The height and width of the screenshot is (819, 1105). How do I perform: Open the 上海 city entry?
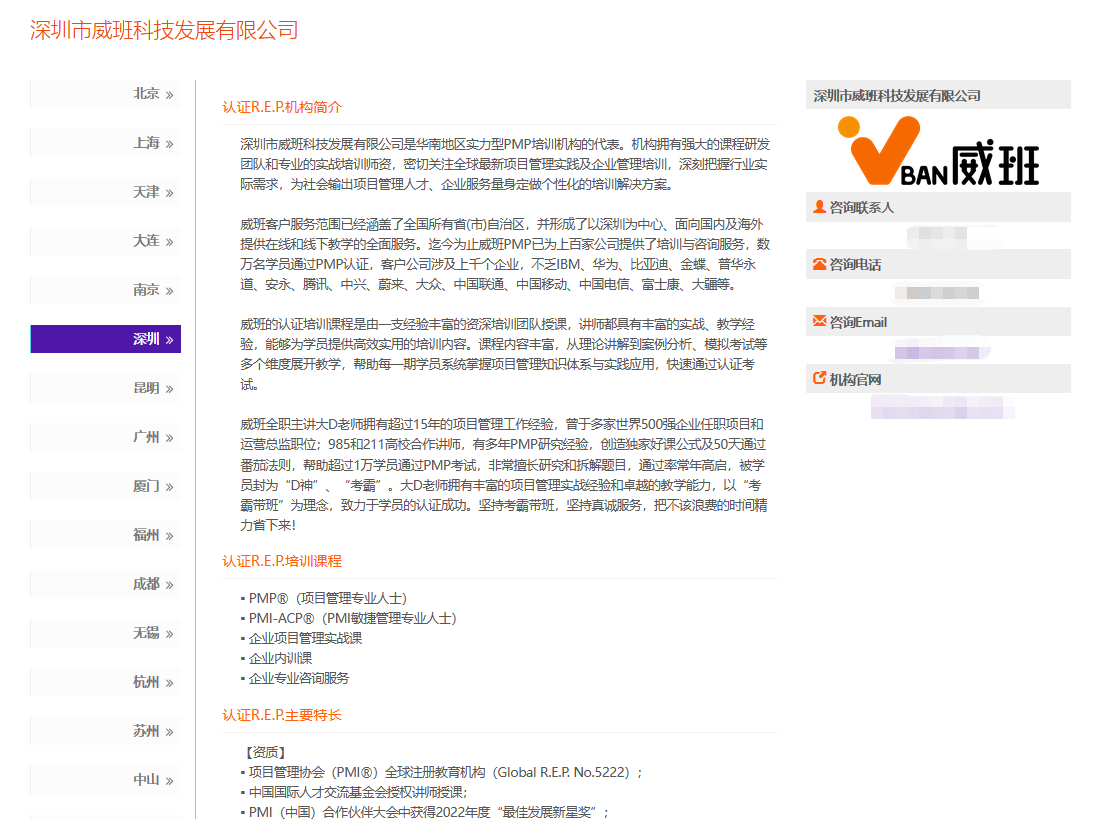pyautogui.click(x=106, y=143)
